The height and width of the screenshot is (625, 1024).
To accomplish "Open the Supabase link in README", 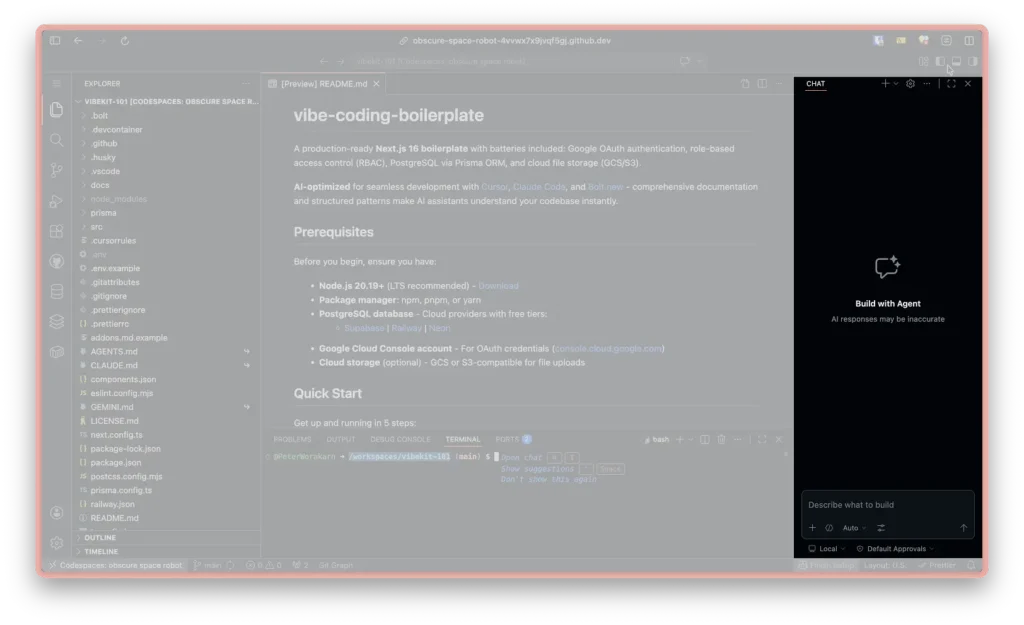I will (364, 329).
